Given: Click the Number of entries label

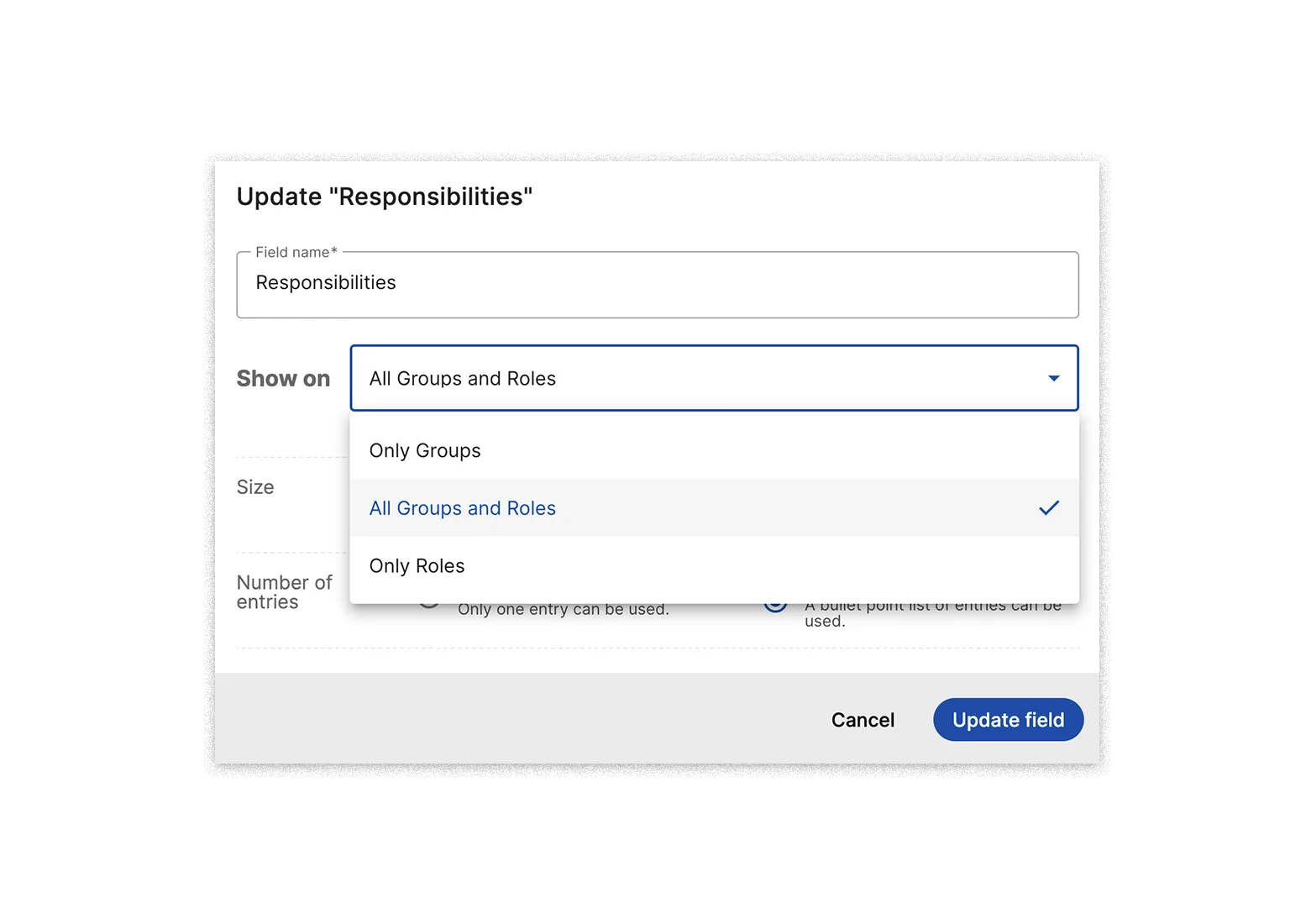Looking at the screenshot, I should (x=284, y=592).
